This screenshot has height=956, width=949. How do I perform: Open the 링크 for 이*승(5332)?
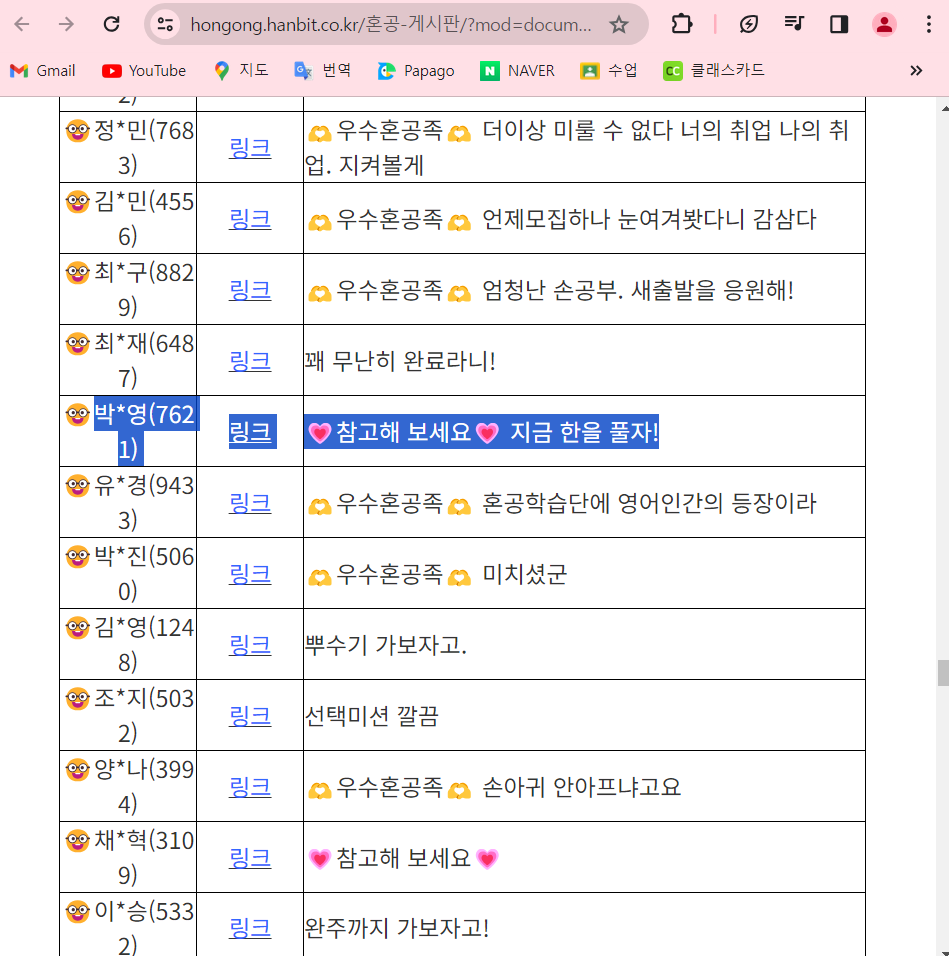[x=250, y=929]
